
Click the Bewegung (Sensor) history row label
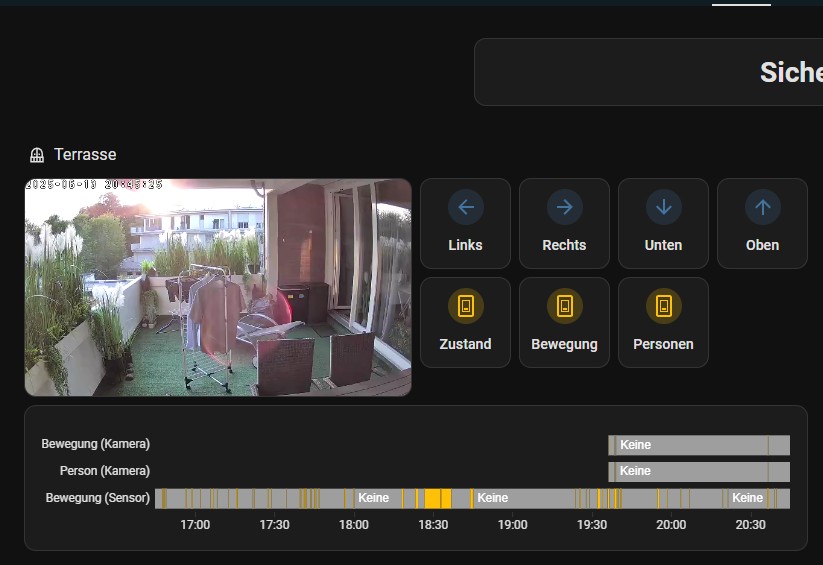(x=97, y=498)
